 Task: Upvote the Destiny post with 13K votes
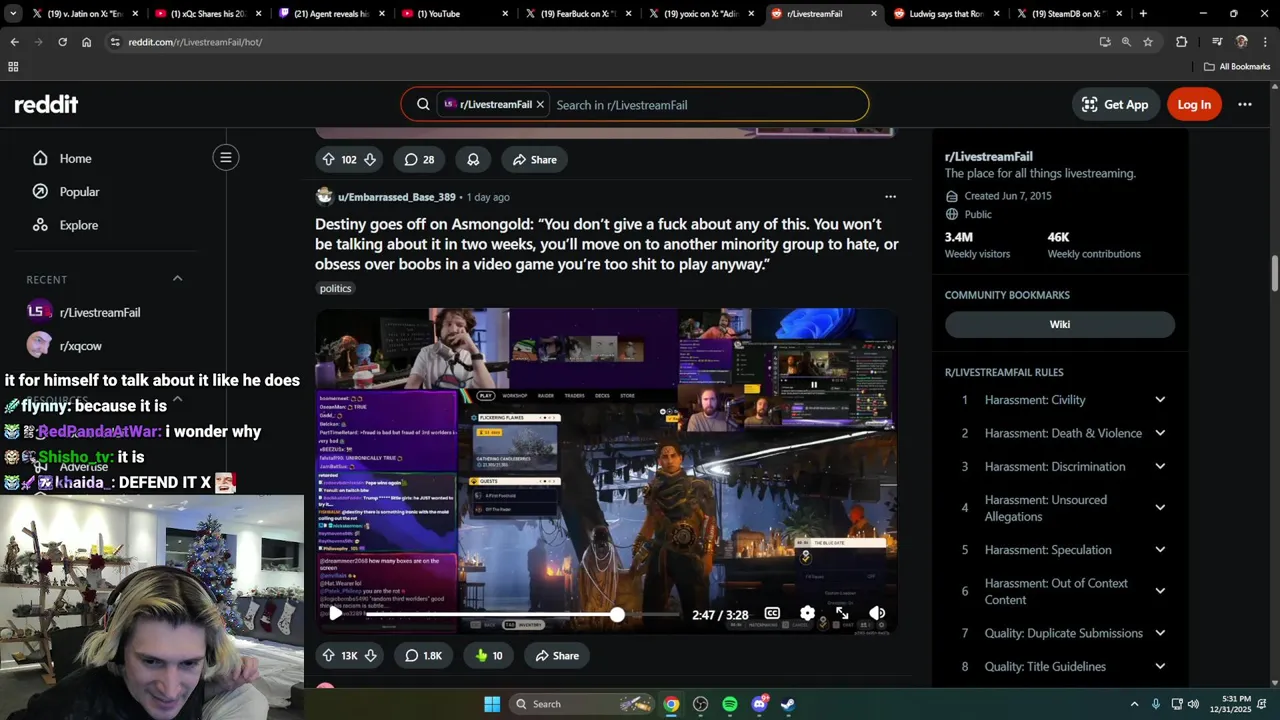click(x=328, y=656)
